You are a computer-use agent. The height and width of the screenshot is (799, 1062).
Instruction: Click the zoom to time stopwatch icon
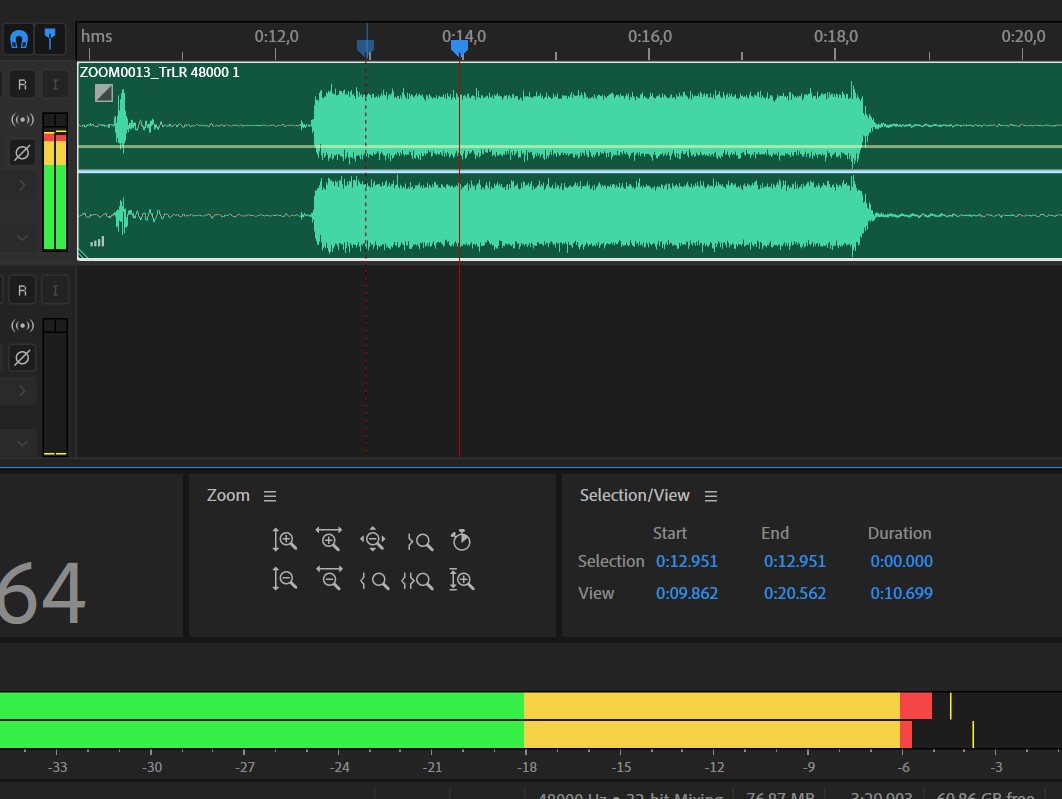point(460,540)
